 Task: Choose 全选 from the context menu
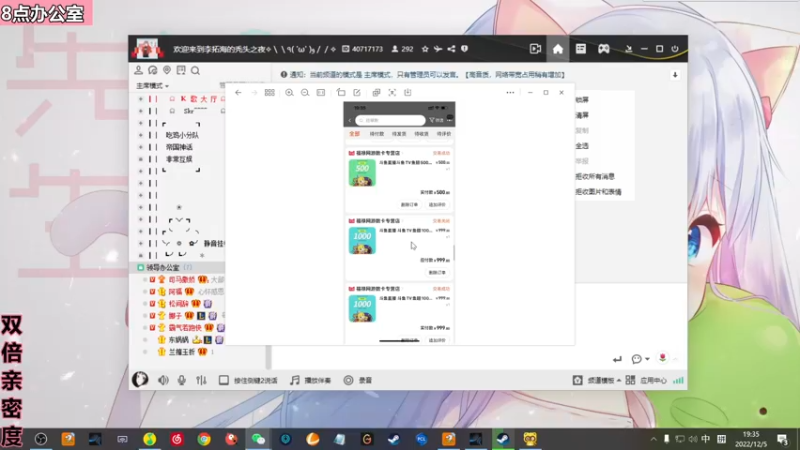[x=582, y=146]
